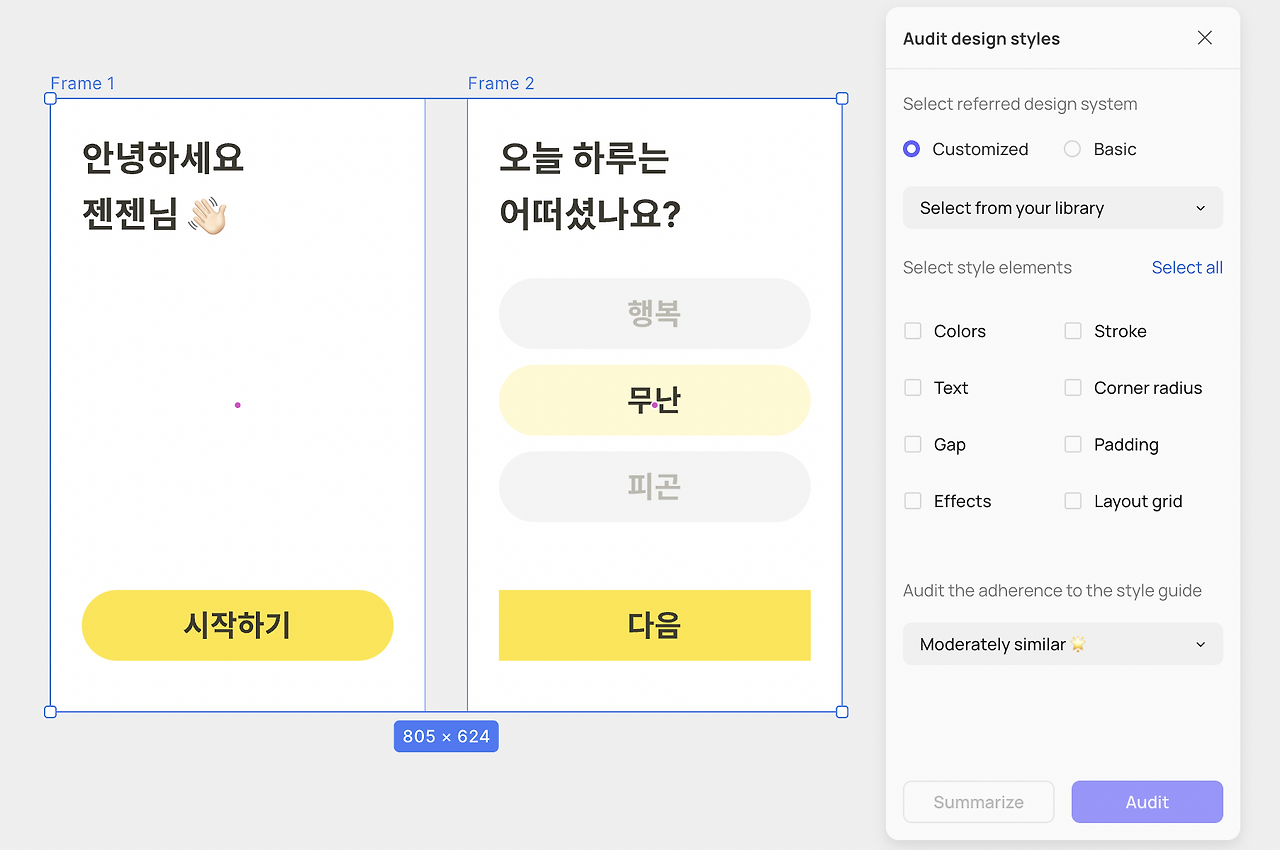Open the 'Select from your library' dropdown

pos(1062,207)
